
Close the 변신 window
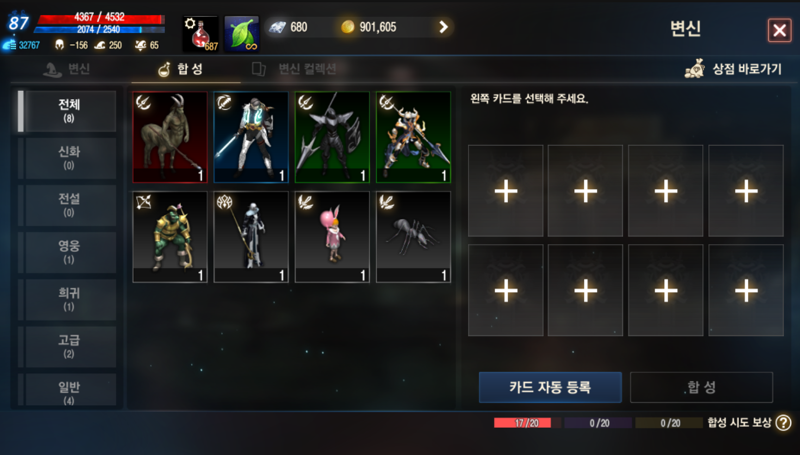click(779, 30)
